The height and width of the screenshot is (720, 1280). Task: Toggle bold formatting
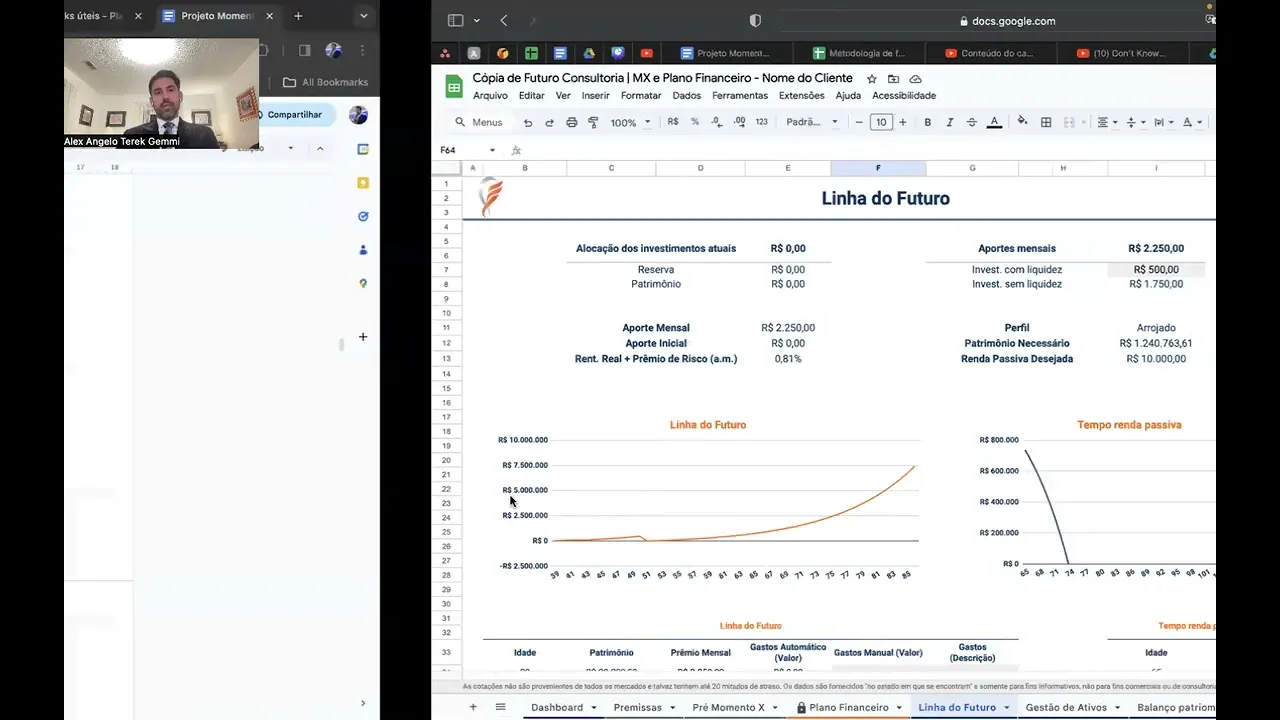coord(928,122)
